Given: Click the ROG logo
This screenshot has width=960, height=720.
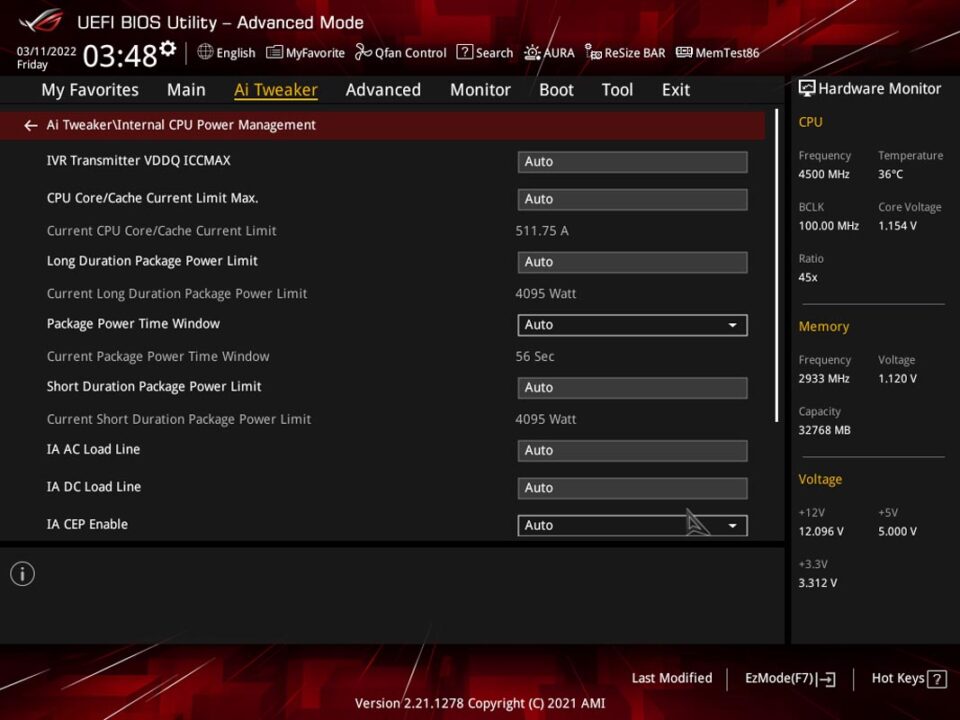Looking at the screenshot, I should pos(40,21).
